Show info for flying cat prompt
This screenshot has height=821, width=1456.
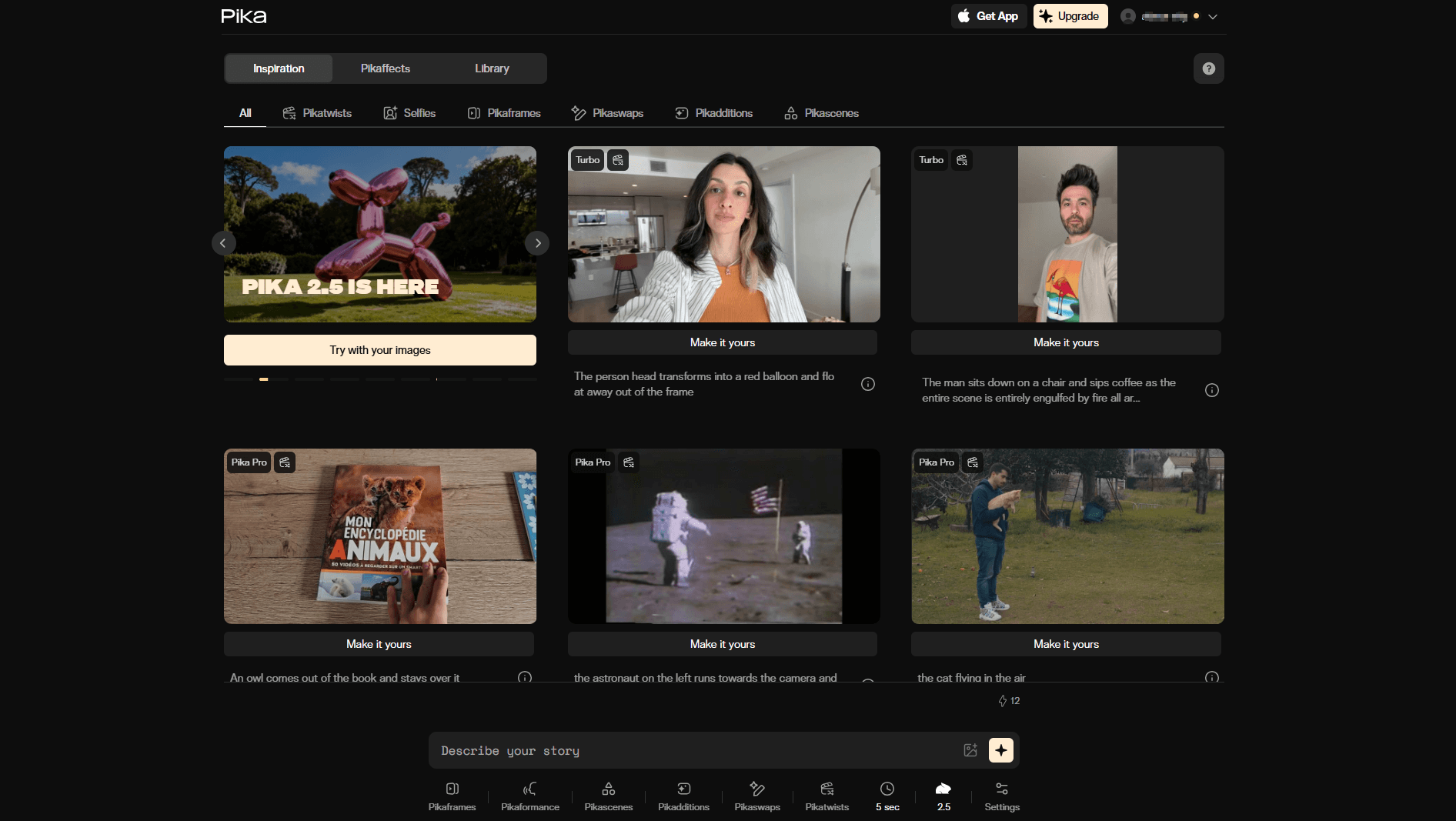pyautogui.click(x=1212, y=677)
